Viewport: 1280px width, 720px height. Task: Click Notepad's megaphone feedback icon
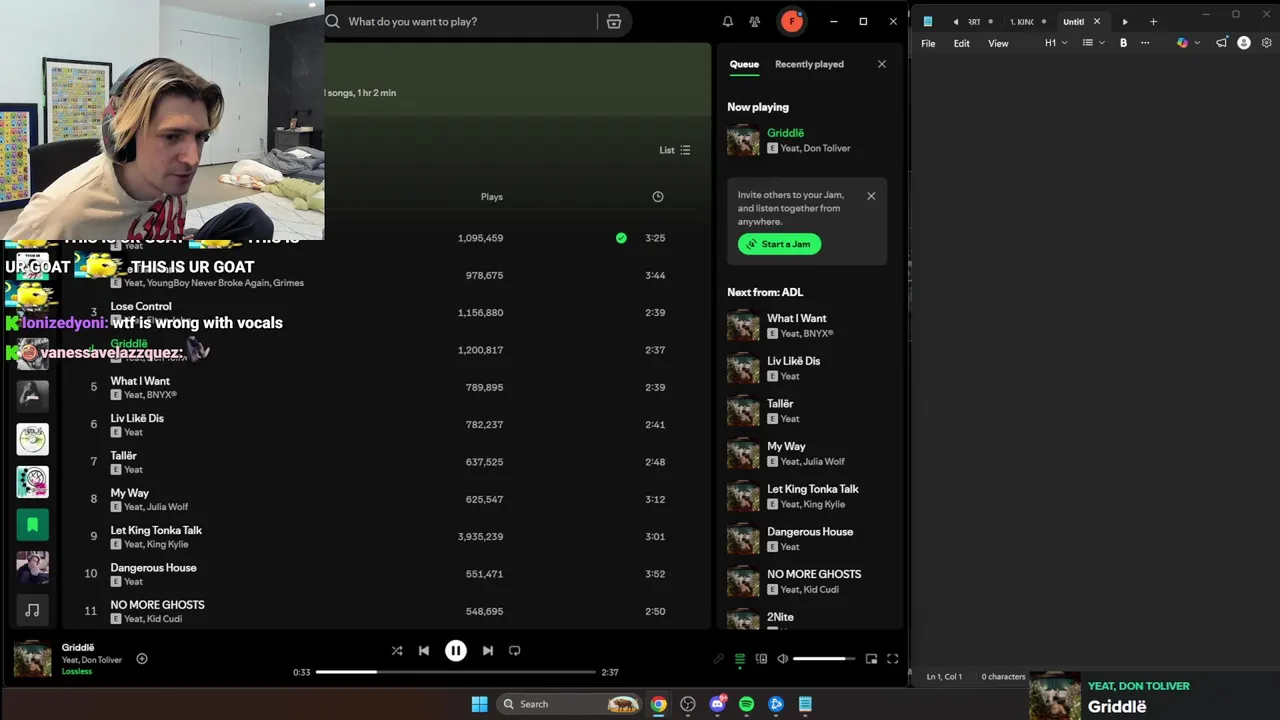[1221, 43]
